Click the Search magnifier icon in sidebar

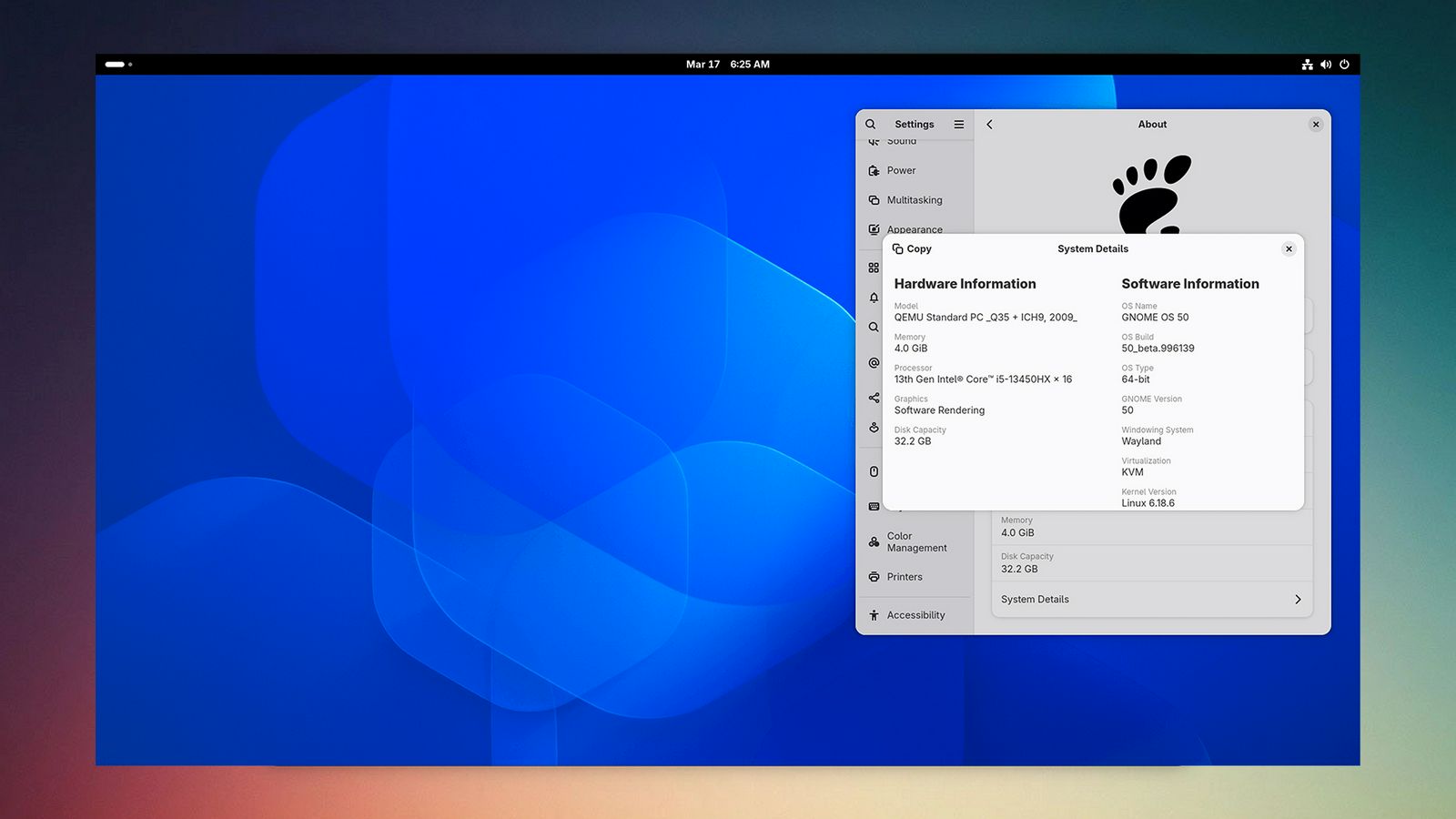[x=874, y=328]
